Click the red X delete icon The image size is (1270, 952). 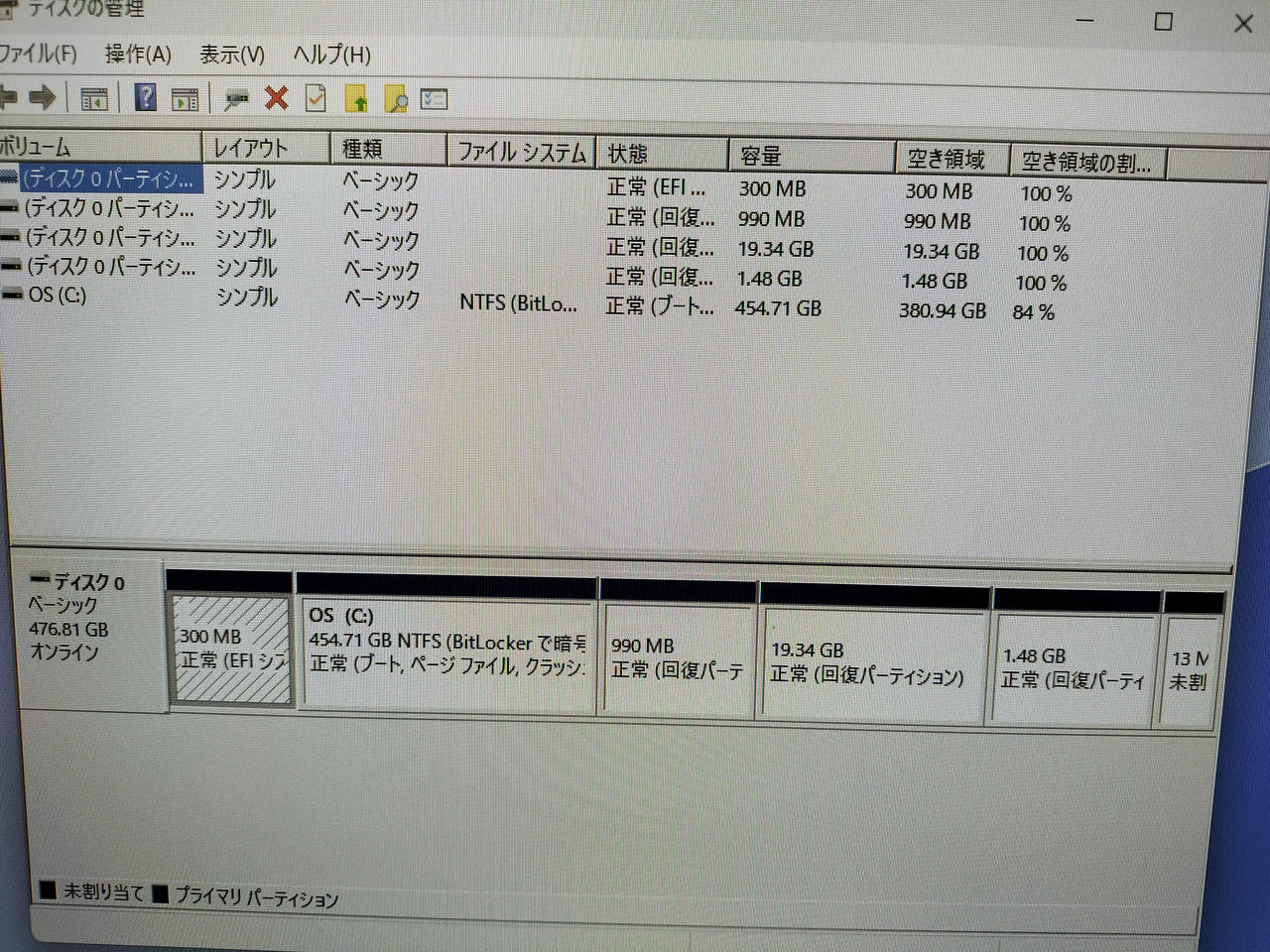point(276,98)
